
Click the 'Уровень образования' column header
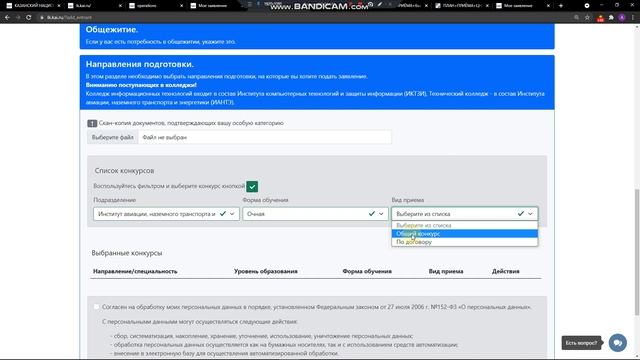pyautogui.click(x=266, y=271)
